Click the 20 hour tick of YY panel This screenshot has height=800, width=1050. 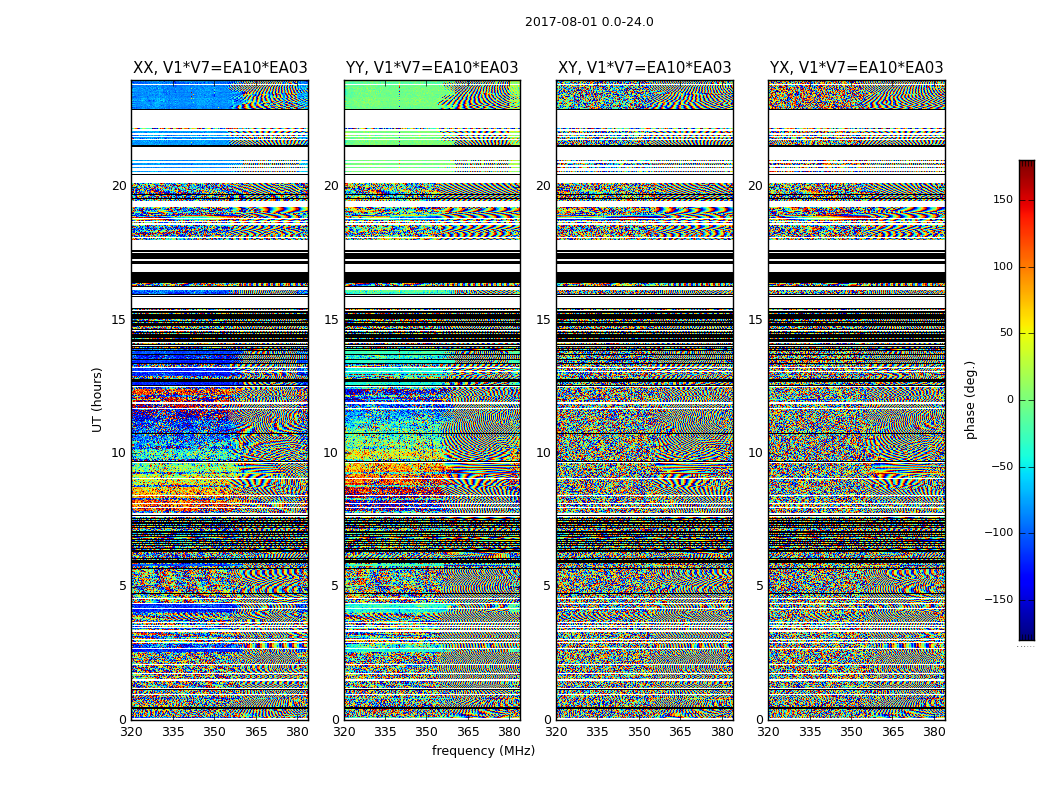pyautogui.click(x=331, y=186)
